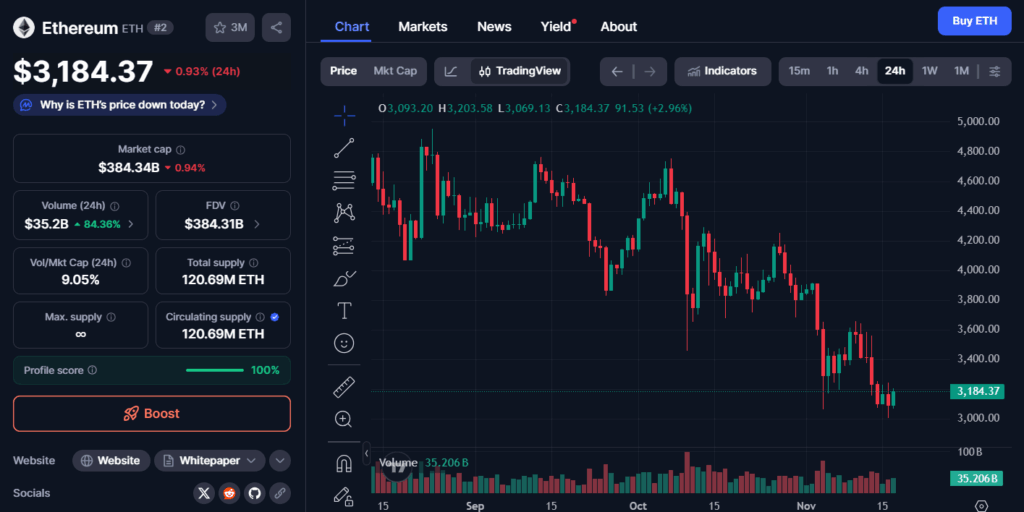Screen dimensions: 1024x512
Task: Click the $384.34B market cap value
Action: click(x=129, y=168)
